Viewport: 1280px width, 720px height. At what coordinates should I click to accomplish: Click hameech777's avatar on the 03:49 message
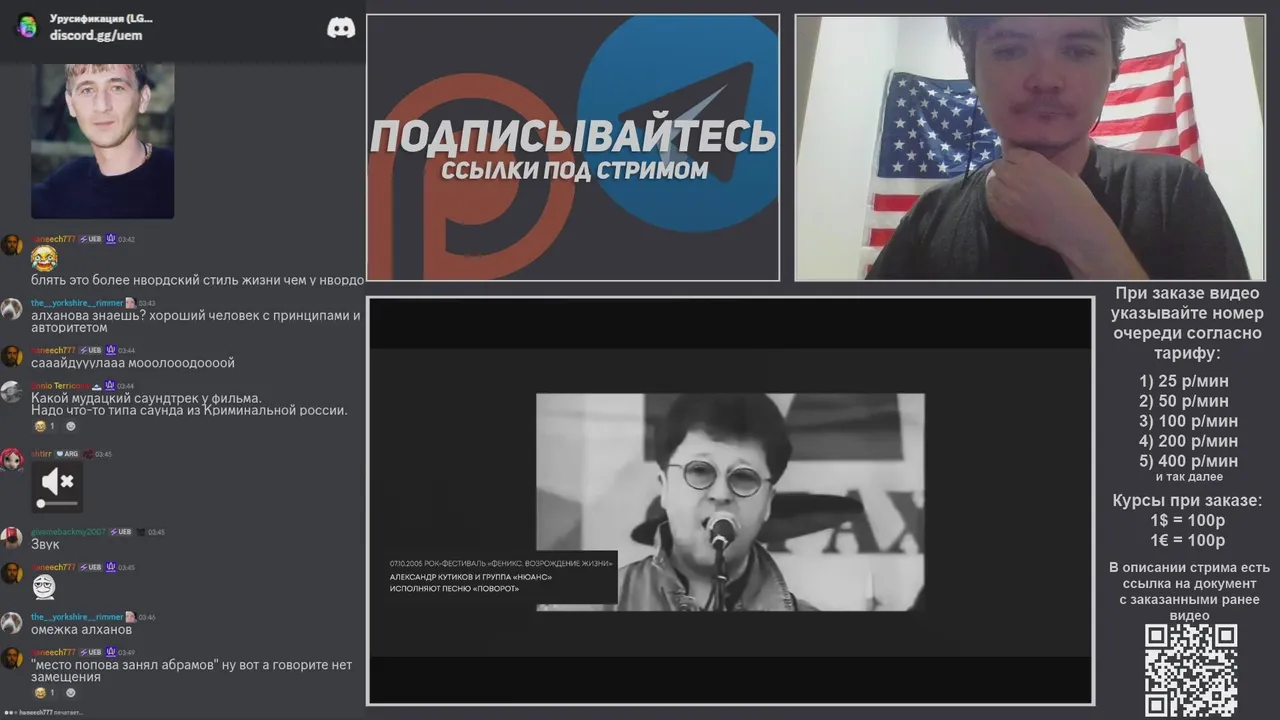[x=12, y=657]
